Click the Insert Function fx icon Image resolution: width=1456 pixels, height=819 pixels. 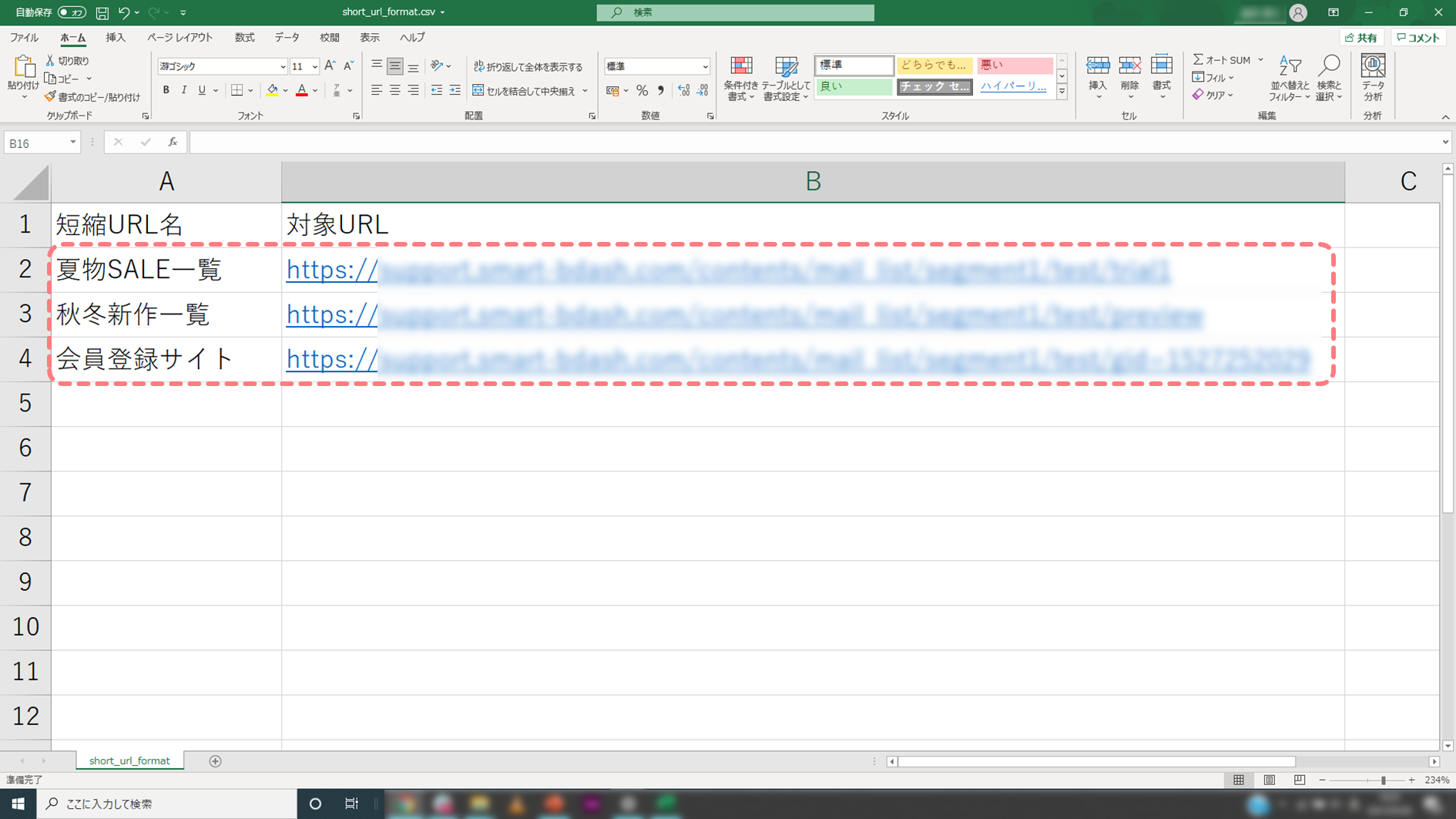[x=173, y=143]
